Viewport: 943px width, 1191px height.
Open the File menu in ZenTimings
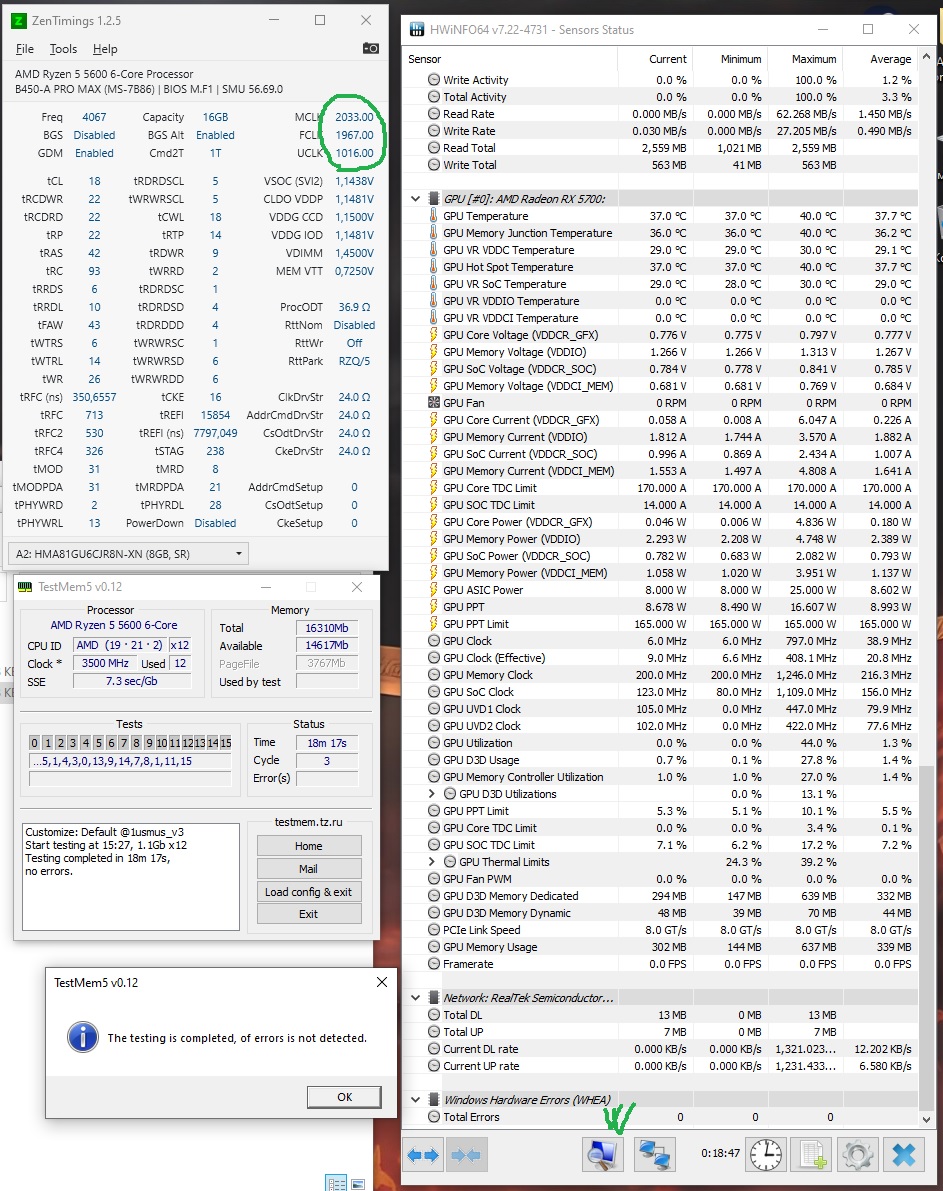(x=25, y=49)
